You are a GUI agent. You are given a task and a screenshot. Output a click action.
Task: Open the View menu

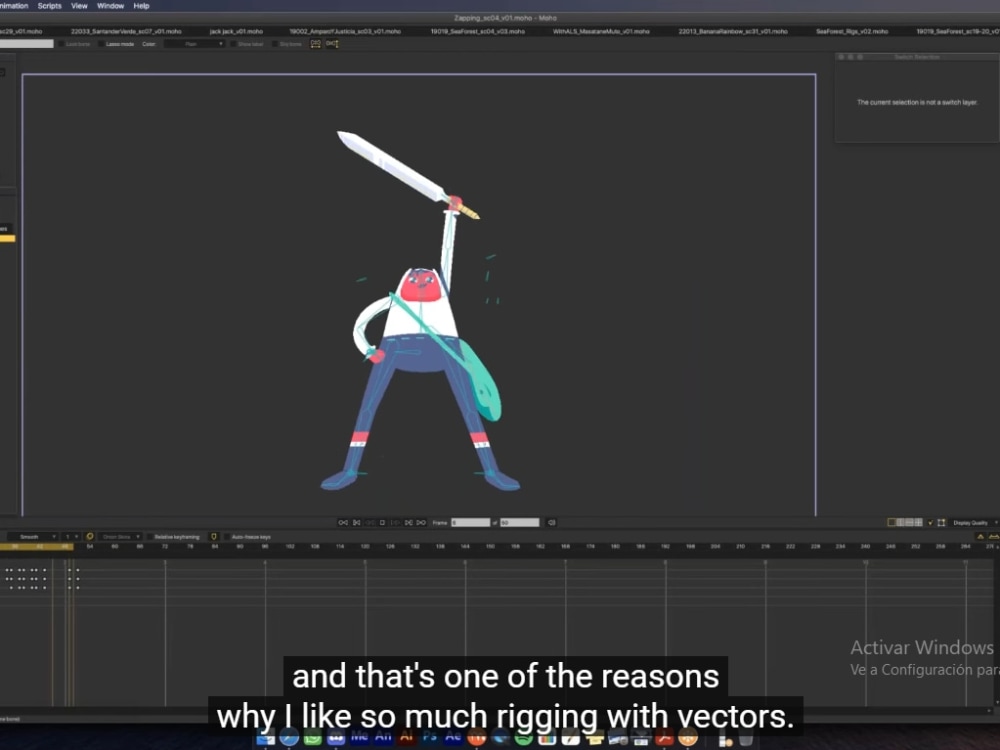(x=79, y=6)
